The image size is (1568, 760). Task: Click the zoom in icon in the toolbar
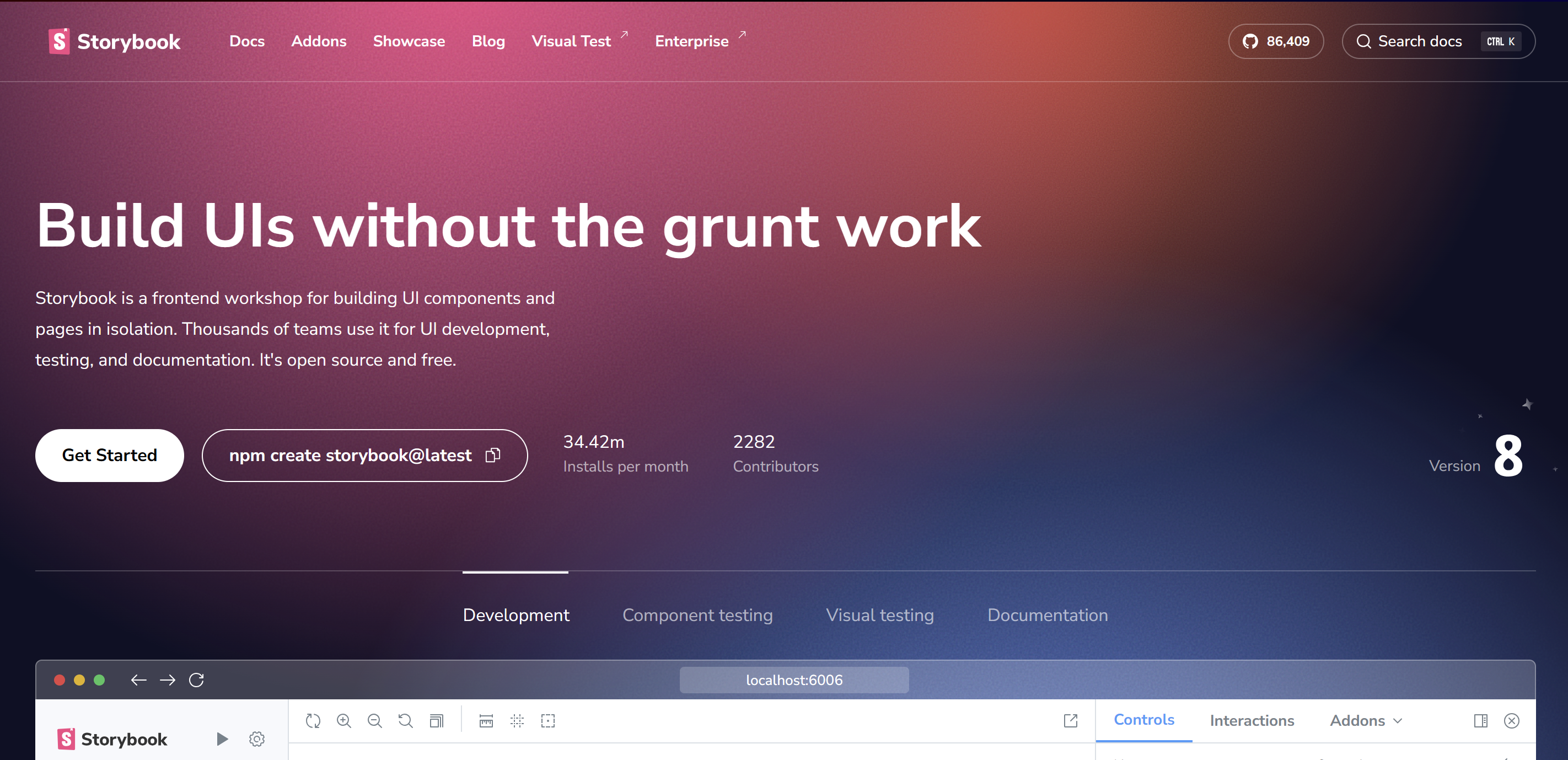click(344, 720)
